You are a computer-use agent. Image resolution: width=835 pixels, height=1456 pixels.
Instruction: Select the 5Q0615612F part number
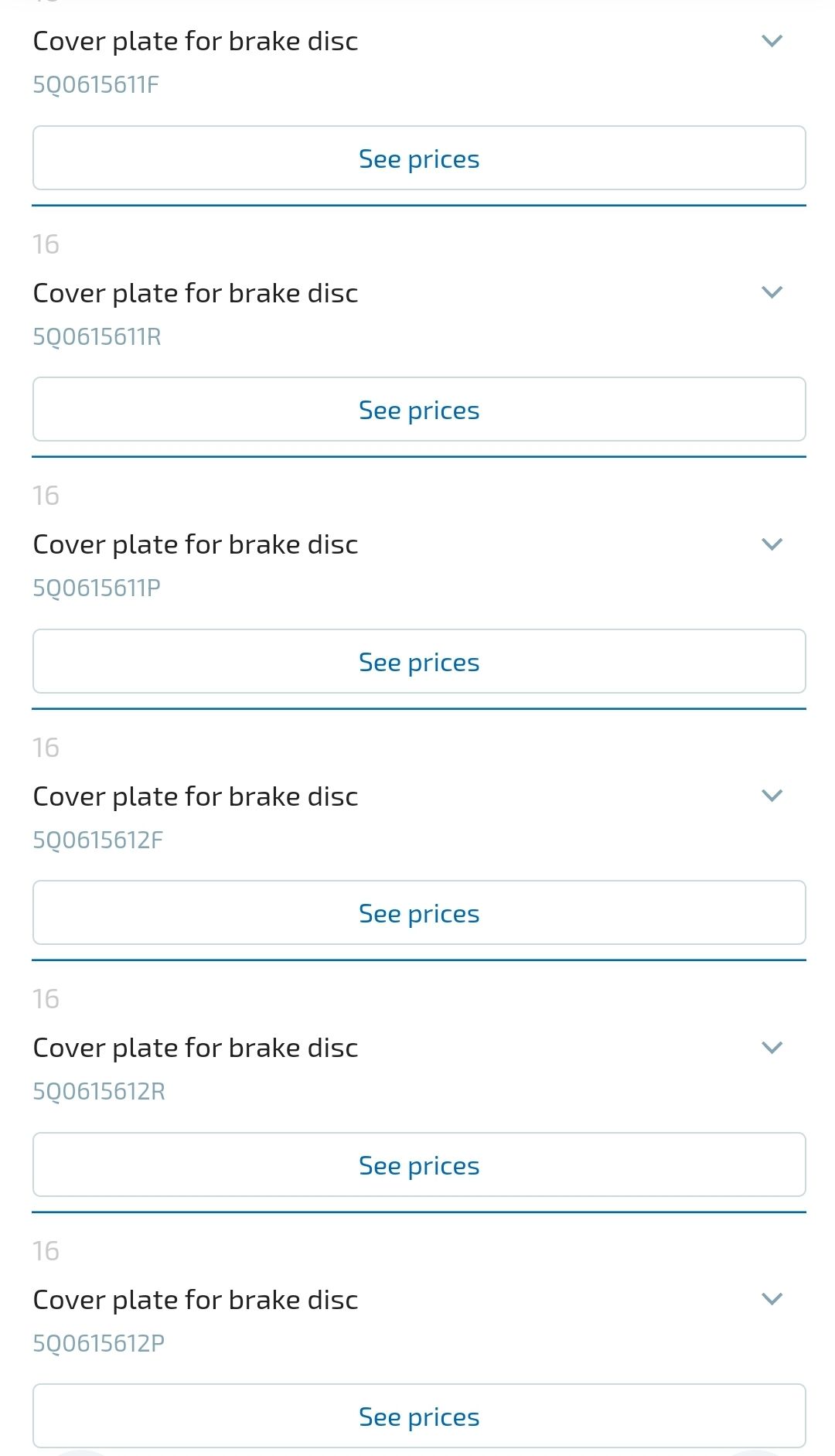(97, 840)
